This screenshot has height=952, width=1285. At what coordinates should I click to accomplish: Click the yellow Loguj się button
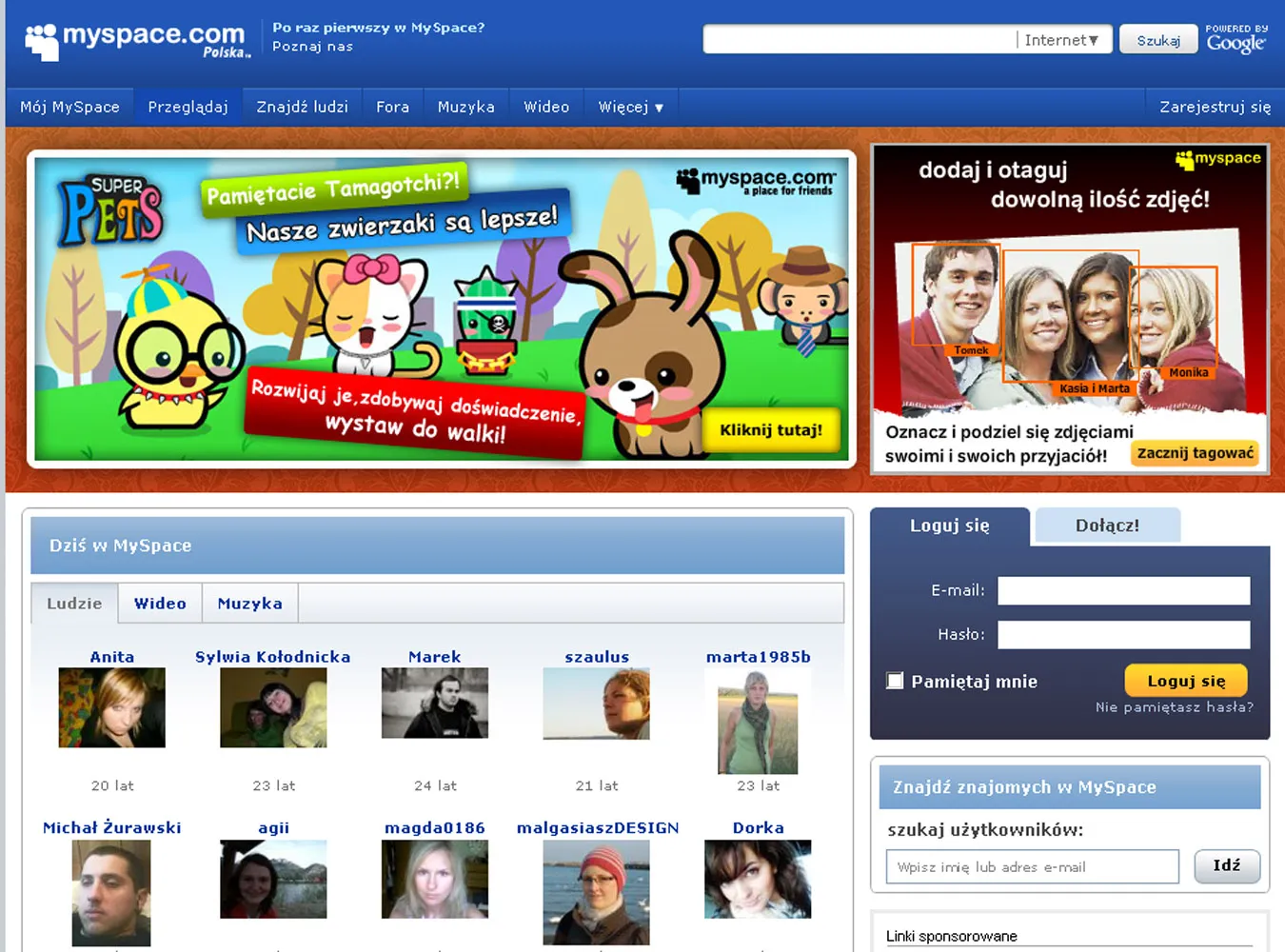1185,680
